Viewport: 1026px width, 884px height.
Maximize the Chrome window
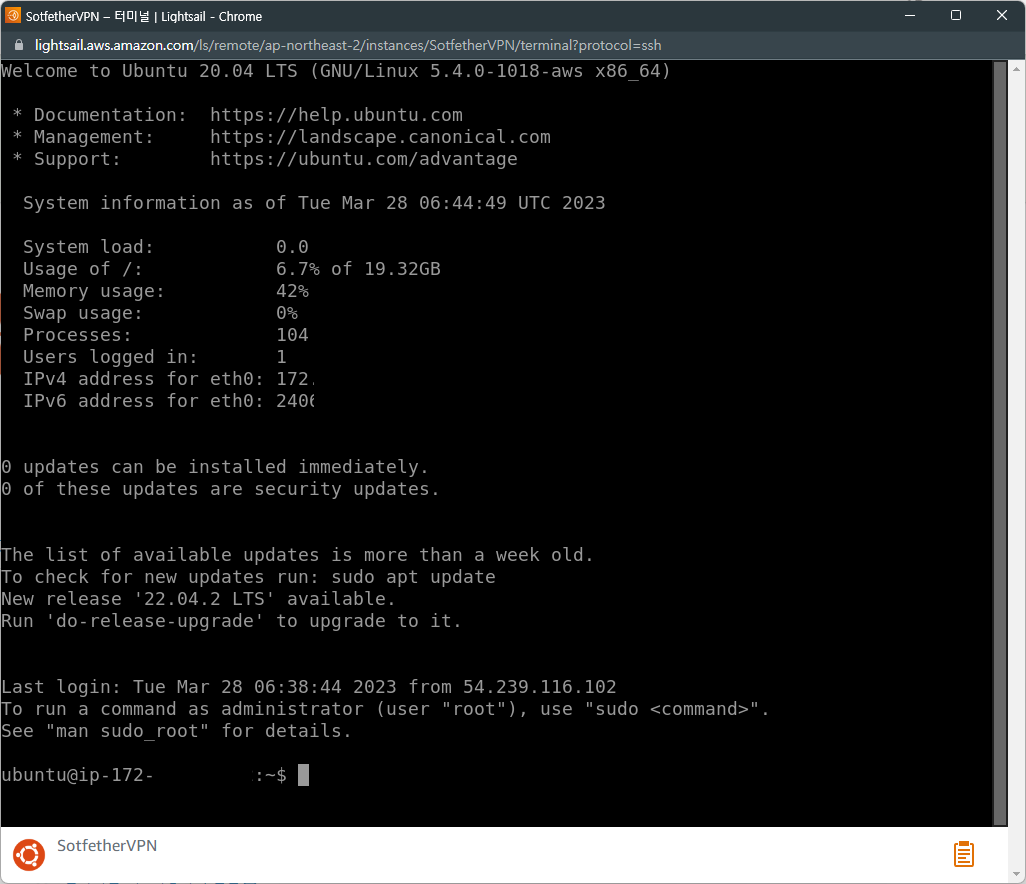[955, 16]
